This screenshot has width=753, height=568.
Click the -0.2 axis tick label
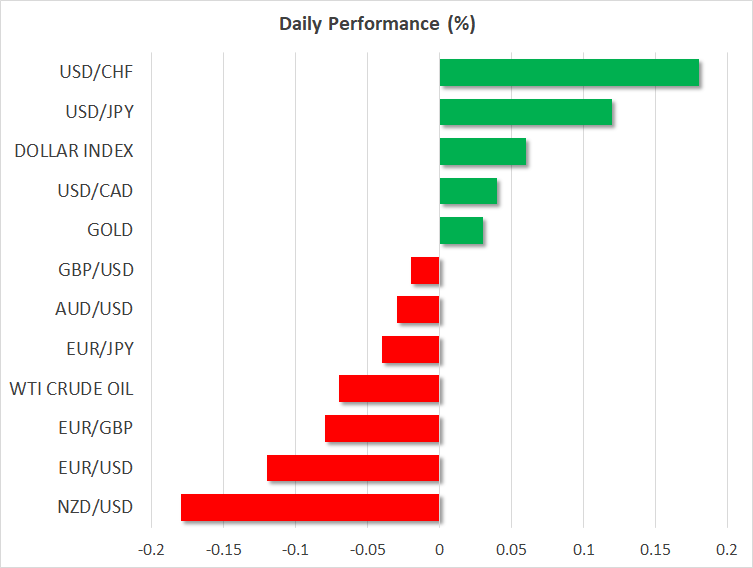pyautogui.click(x=151, y=551)
